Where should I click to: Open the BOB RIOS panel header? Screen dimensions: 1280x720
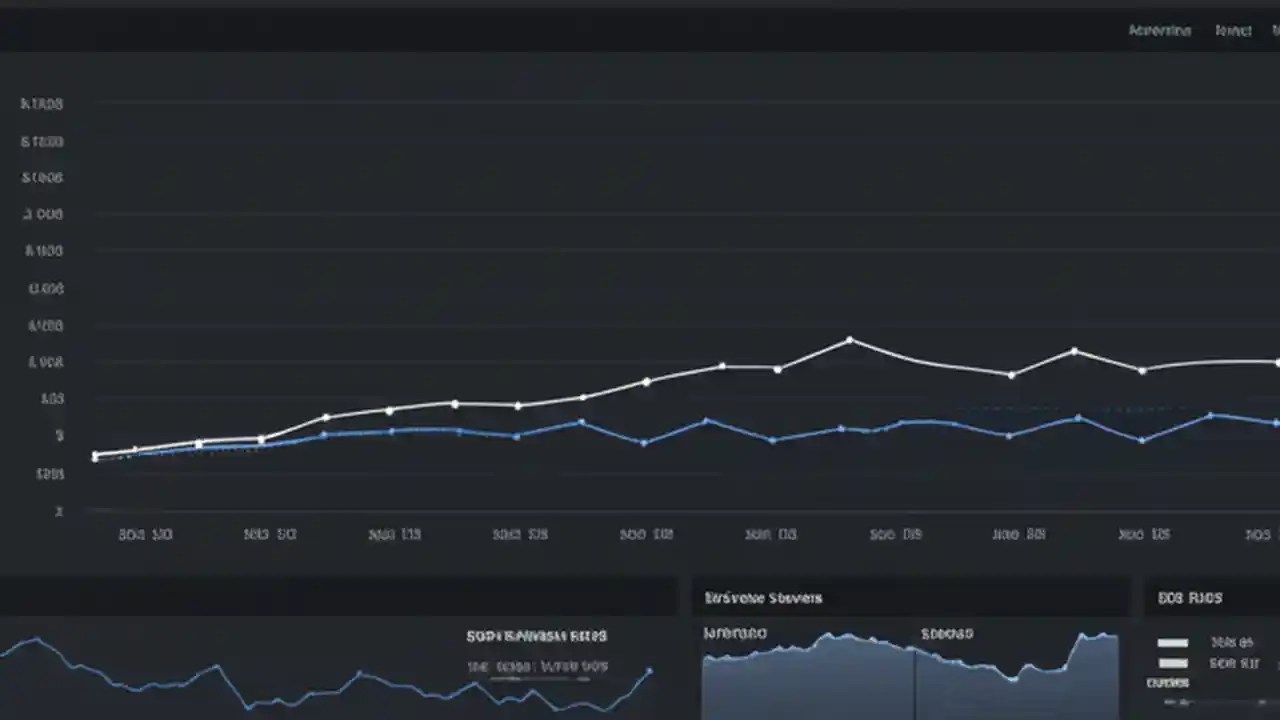click(1189, 597)
